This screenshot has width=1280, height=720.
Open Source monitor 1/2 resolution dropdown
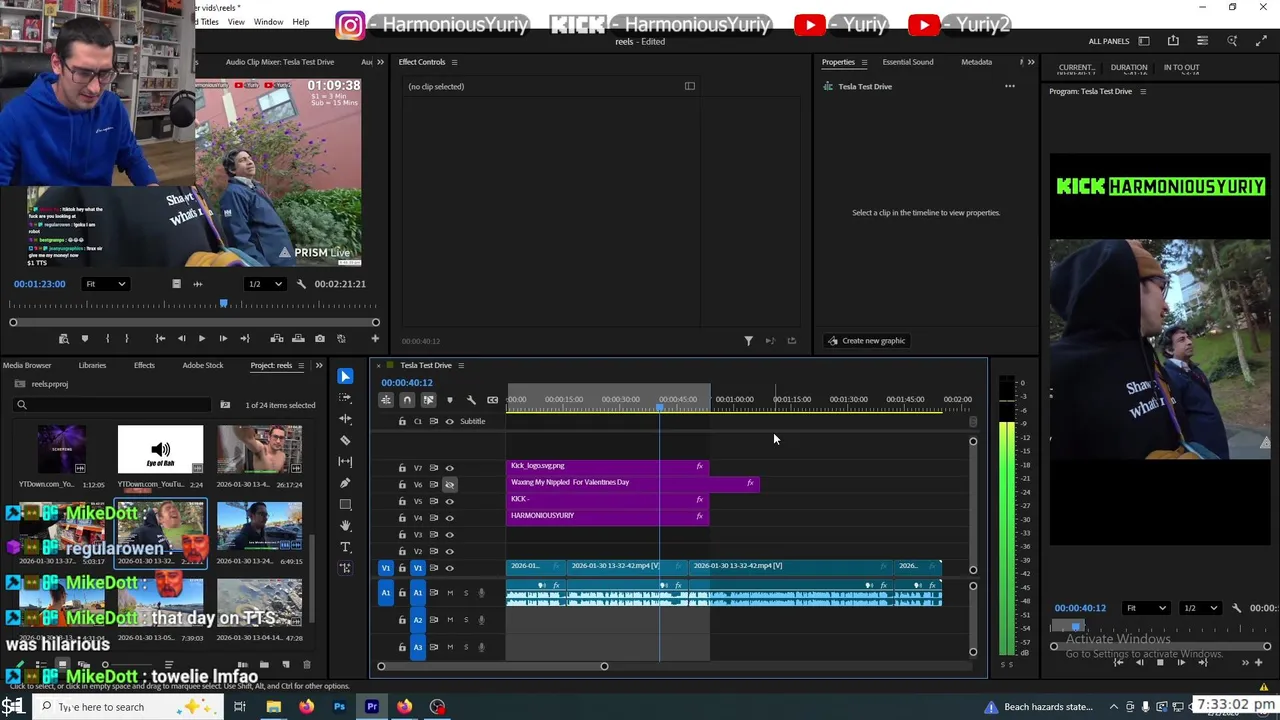coord(265,284)
